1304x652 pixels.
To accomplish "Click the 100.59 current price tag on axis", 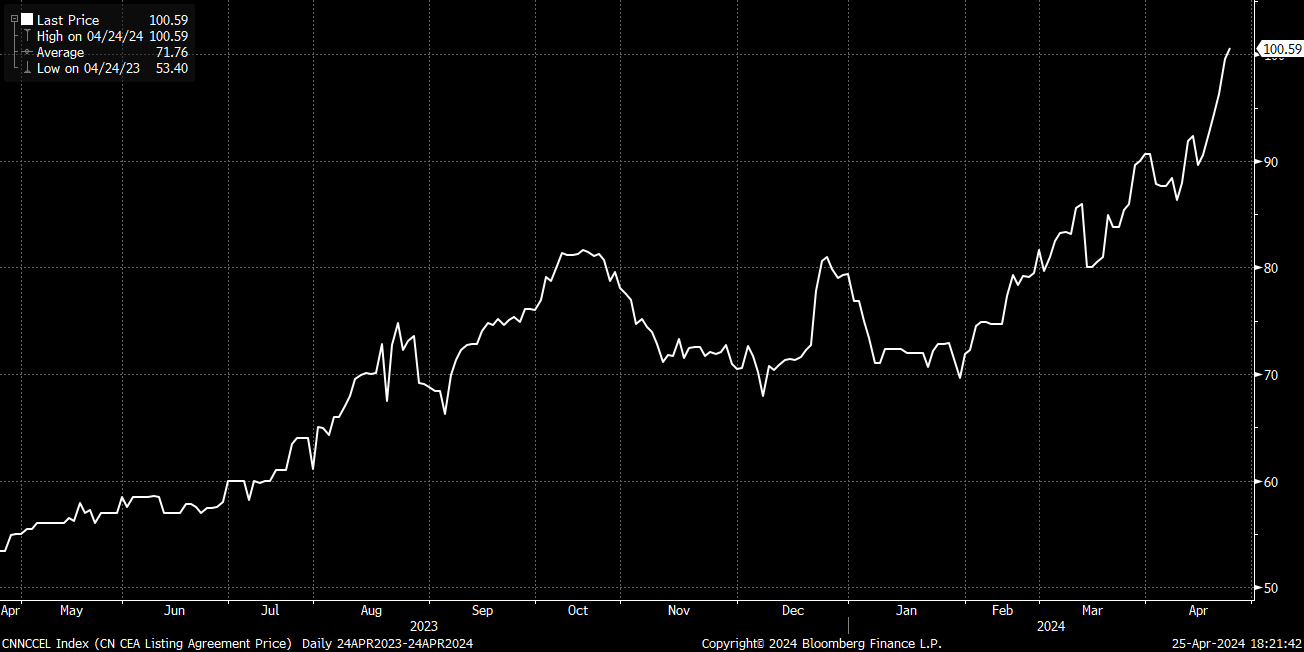I will pyautogui.click(x=1282, y=49).
